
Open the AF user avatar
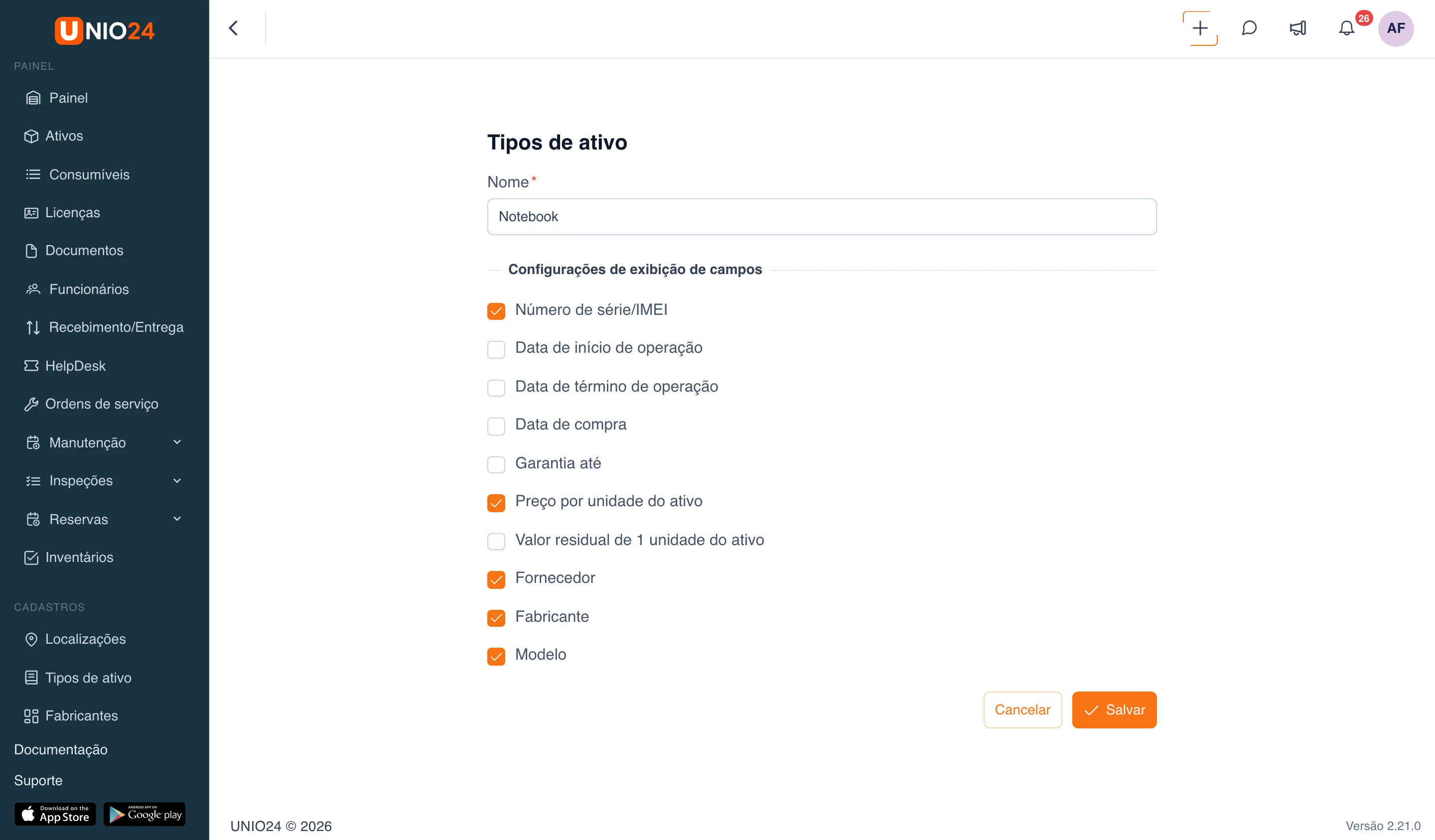[1395, 28]
